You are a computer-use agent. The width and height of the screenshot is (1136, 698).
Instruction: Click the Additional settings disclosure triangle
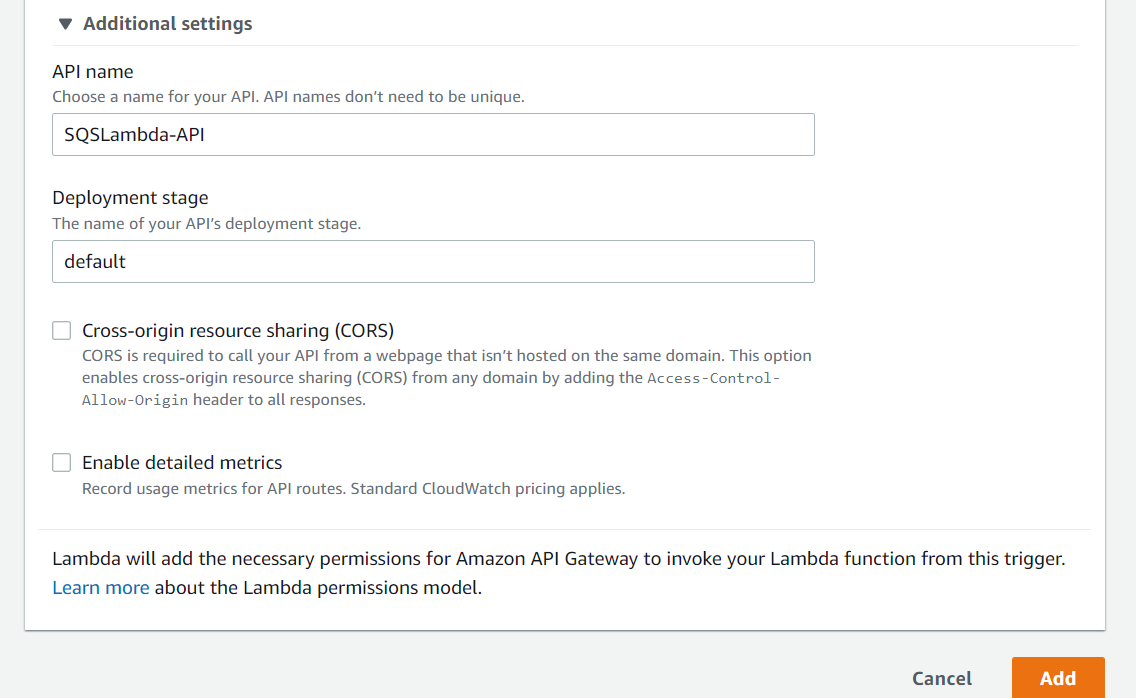point(65,23)
